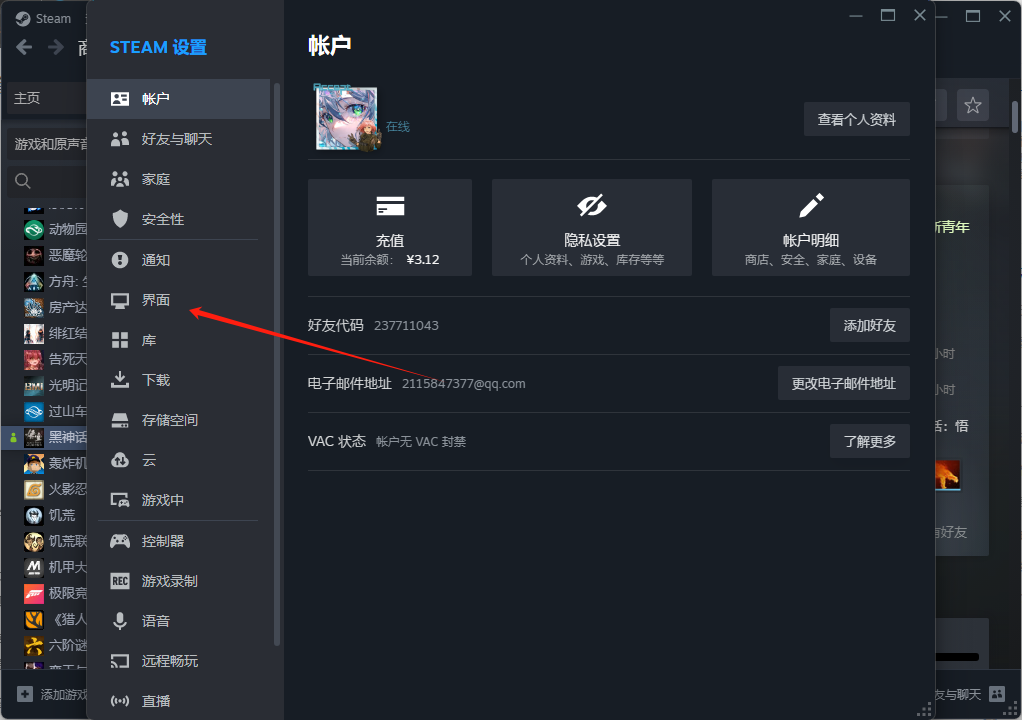Viewport: 1022px width, 720px height.
Task: Open Game Recording (游戏录制) REC icon
Action: [x=120, y=581]
